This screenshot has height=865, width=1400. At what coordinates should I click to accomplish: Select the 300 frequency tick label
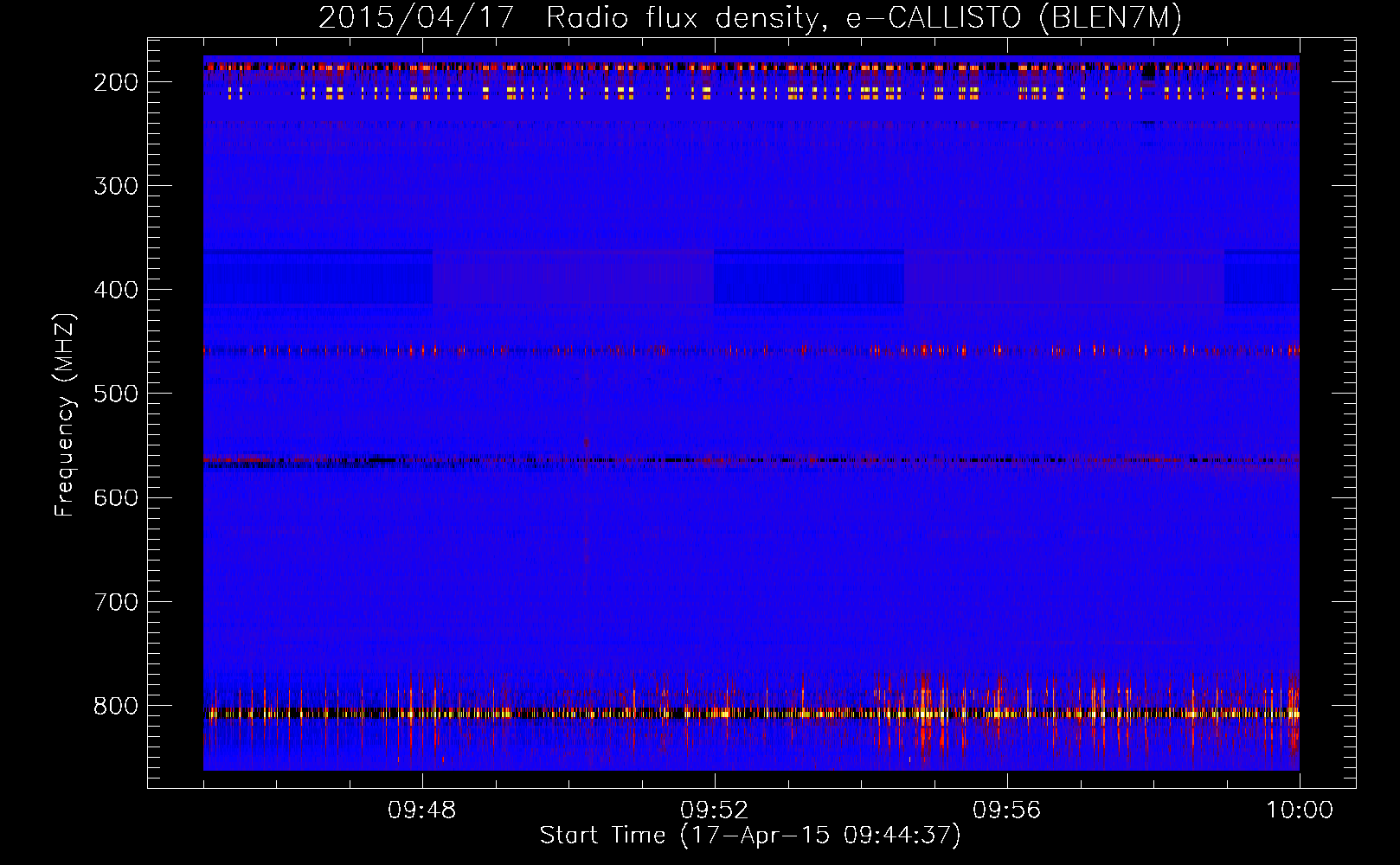pos(116,186)
